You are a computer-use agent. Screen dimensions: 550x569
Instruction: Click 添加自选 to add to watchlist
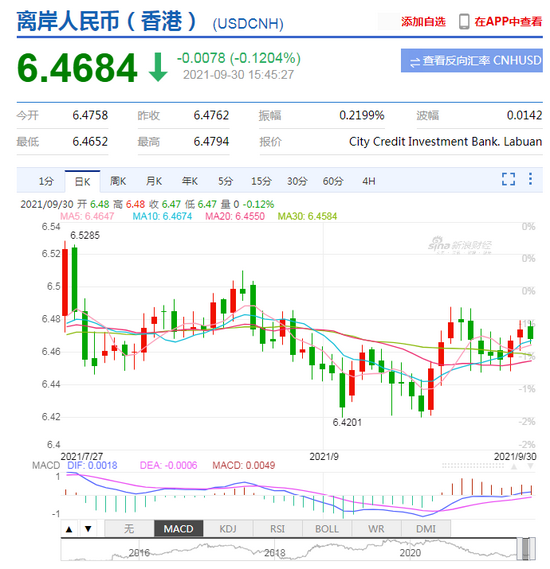click(x=423, y=22)
